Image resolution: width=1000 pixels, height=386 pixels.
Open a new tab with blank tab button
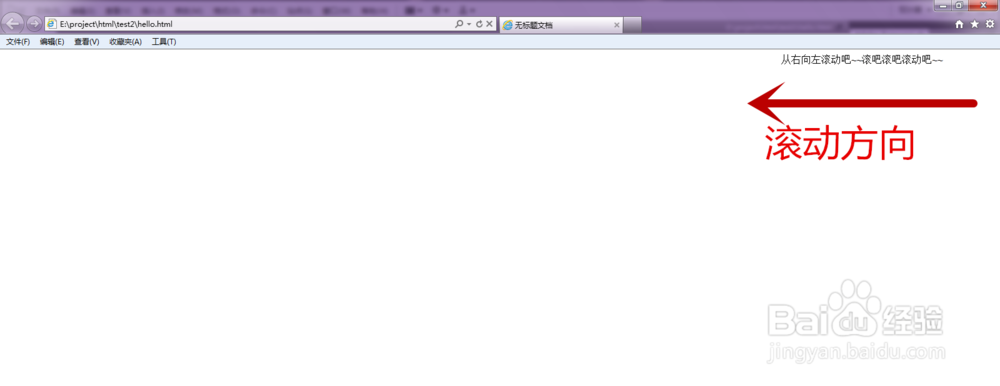pos(632,25)
